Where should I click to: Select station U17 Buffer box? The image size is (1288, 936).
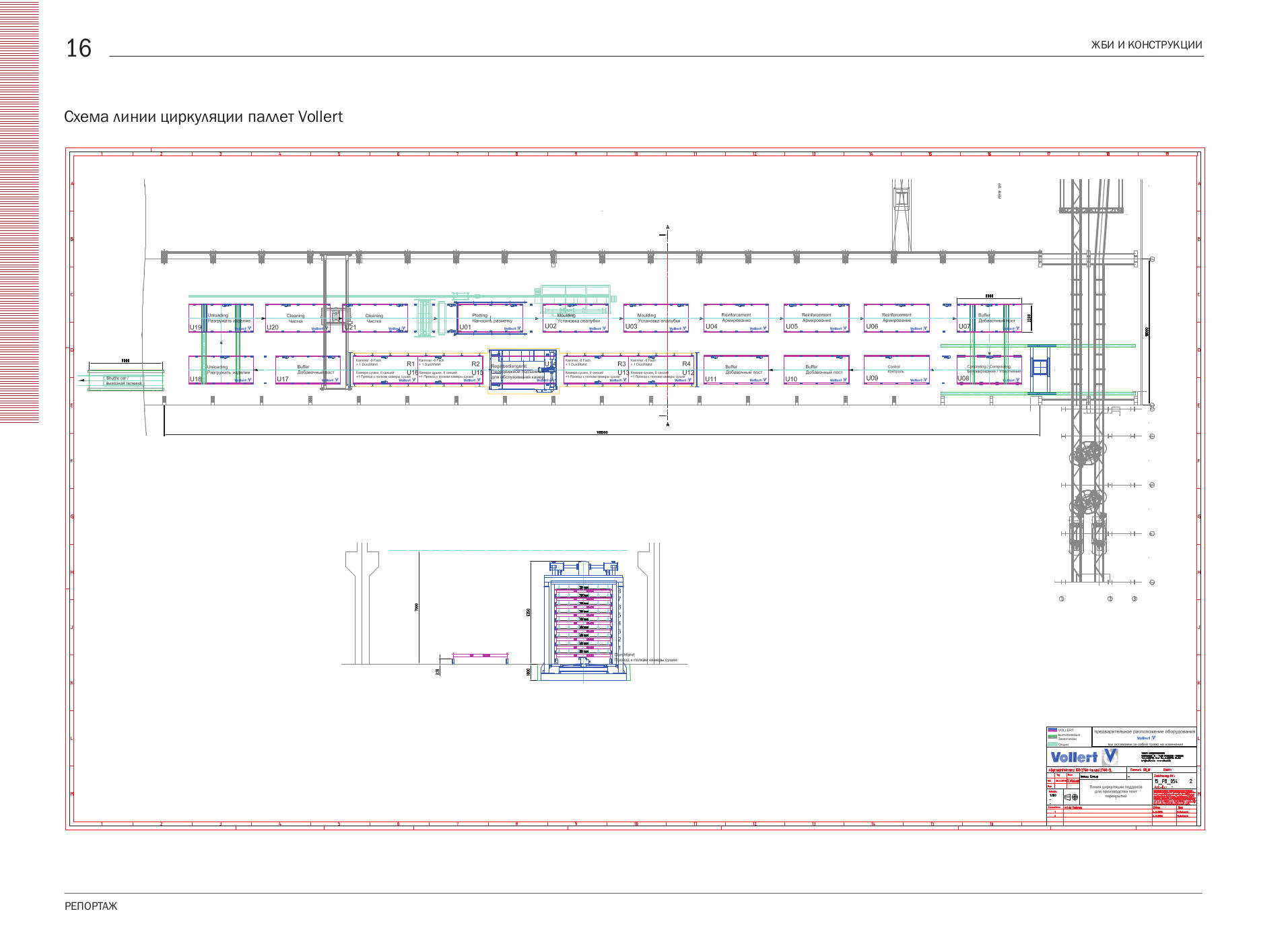(x=308, y=370)
